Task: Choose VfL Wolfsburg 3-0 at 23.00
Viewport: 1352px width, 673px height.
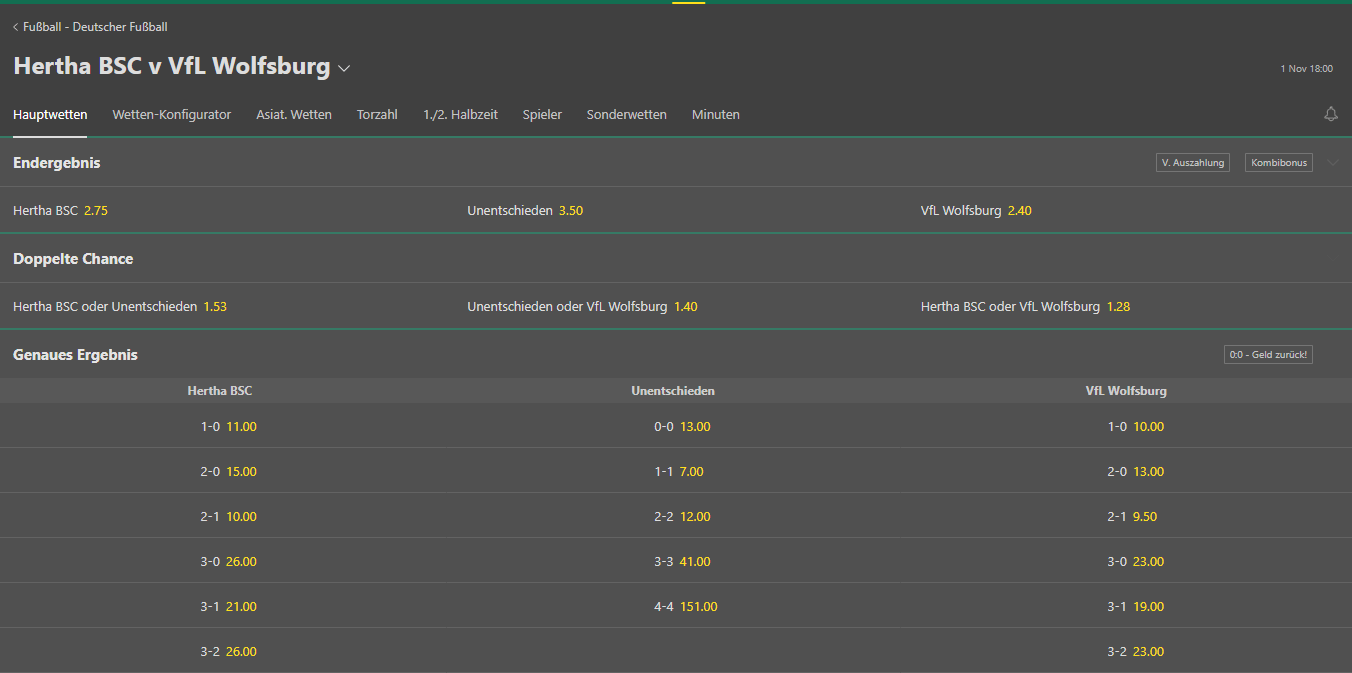Action: (x=1135, y=561)
